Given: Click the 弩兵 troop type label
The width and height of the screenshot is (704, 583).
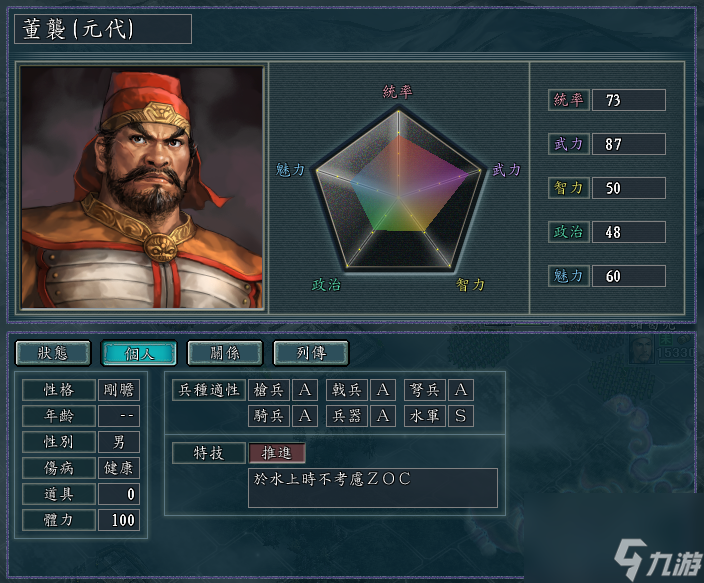Looking at the screenshot, I should click(x=425, y=389).
